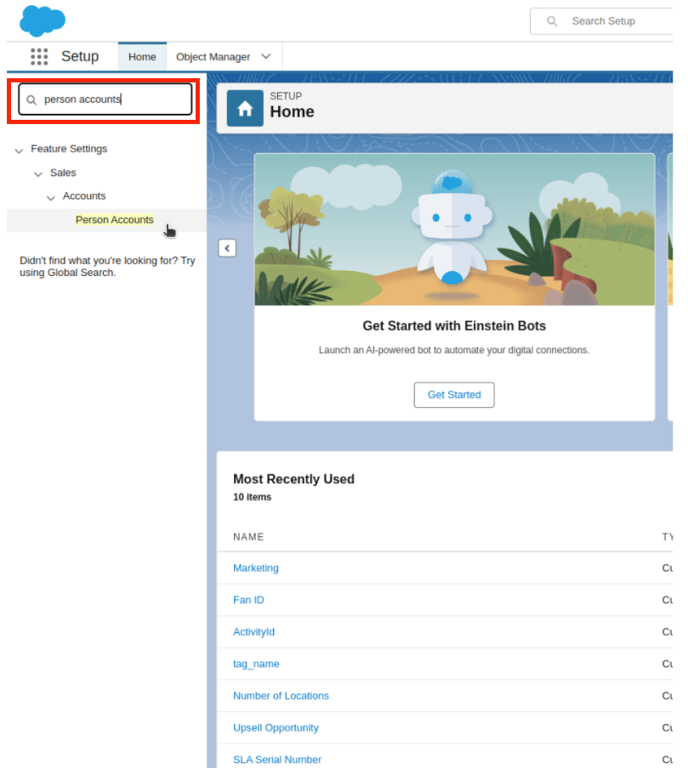Click the Most Recently Used heading
Viewport: 688px width, 768px height.
[294, 479]
